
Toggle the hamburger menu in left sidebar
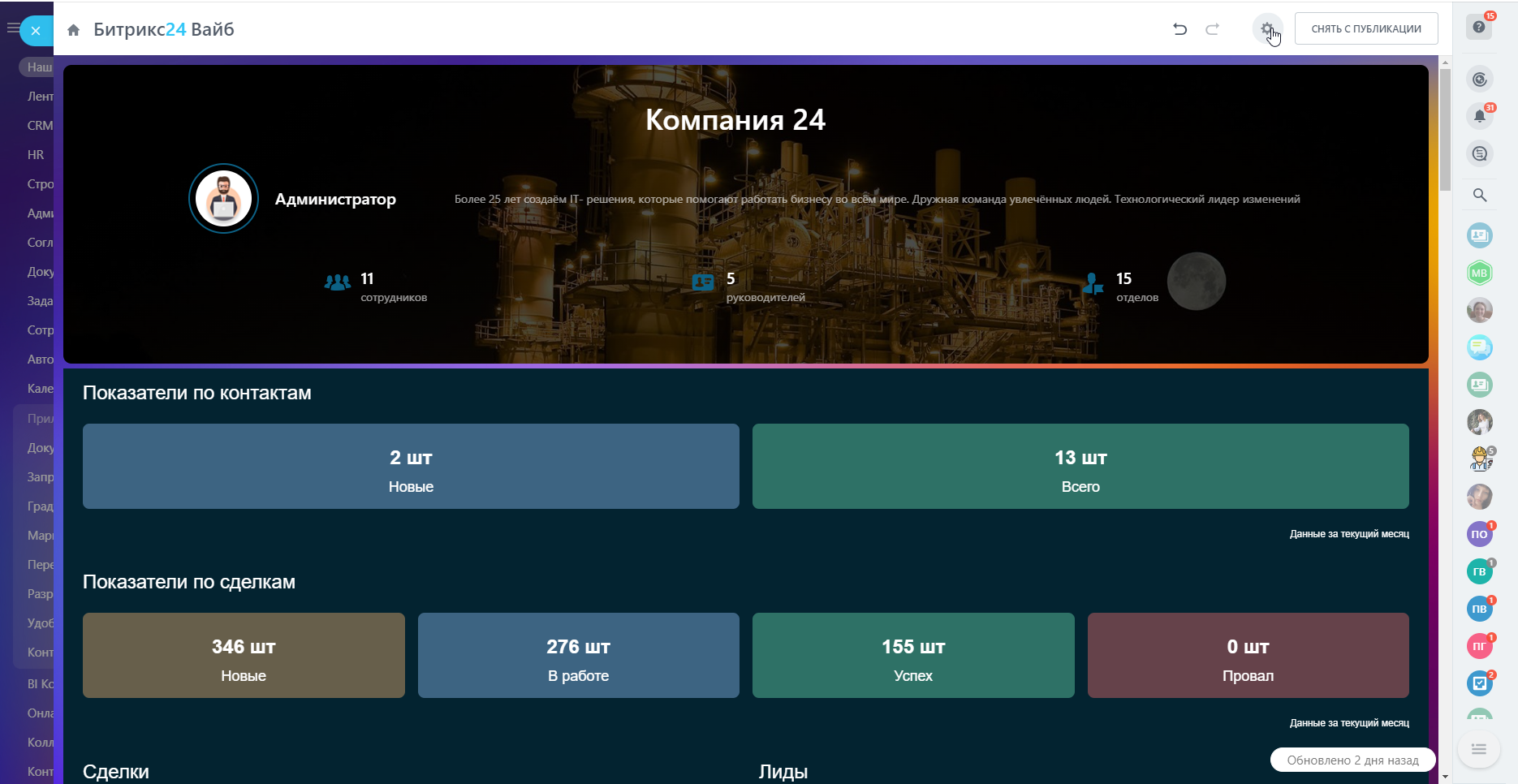[11, 28]
